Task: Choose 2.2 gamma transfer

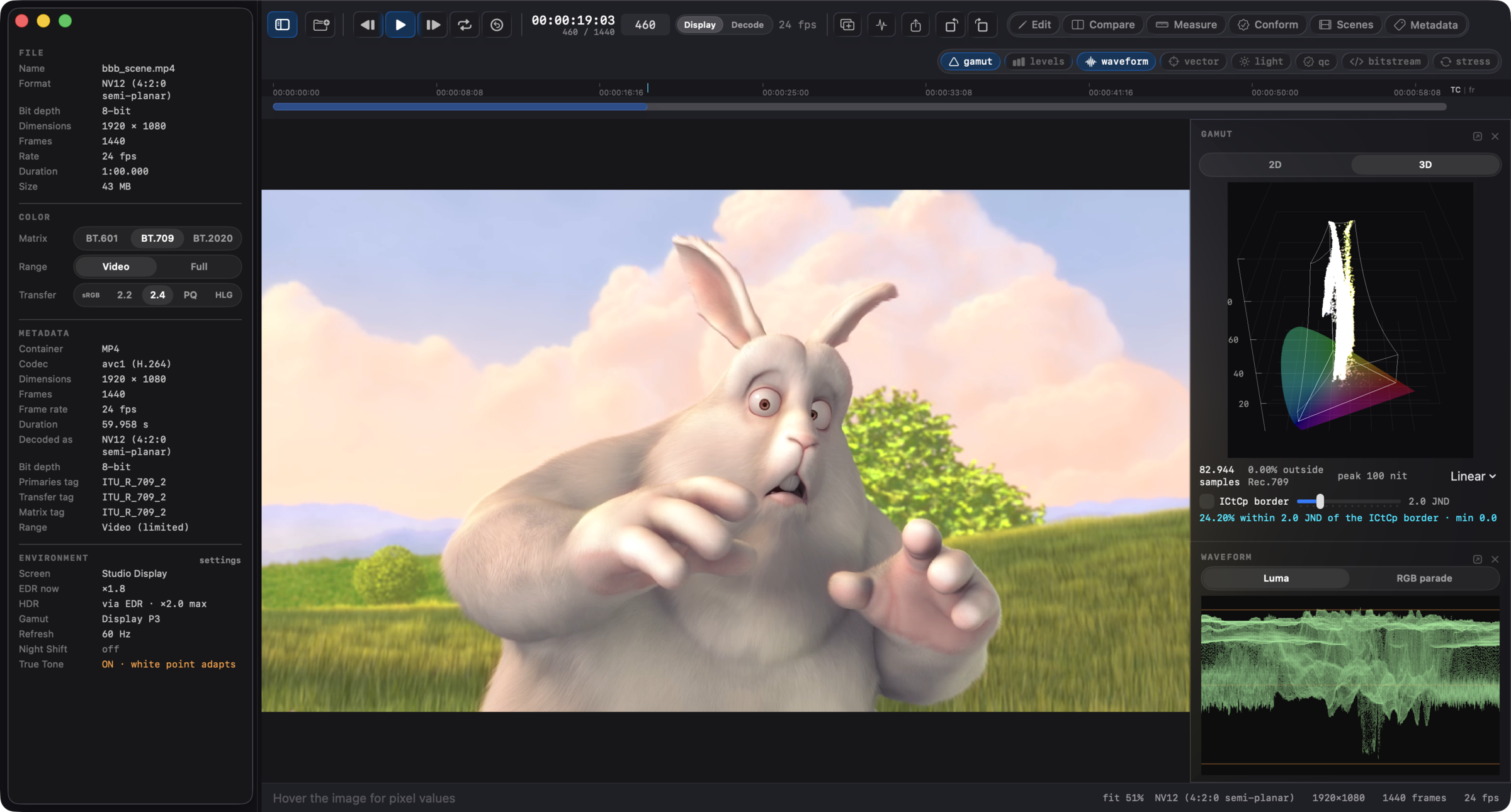Action: point(125,295)
